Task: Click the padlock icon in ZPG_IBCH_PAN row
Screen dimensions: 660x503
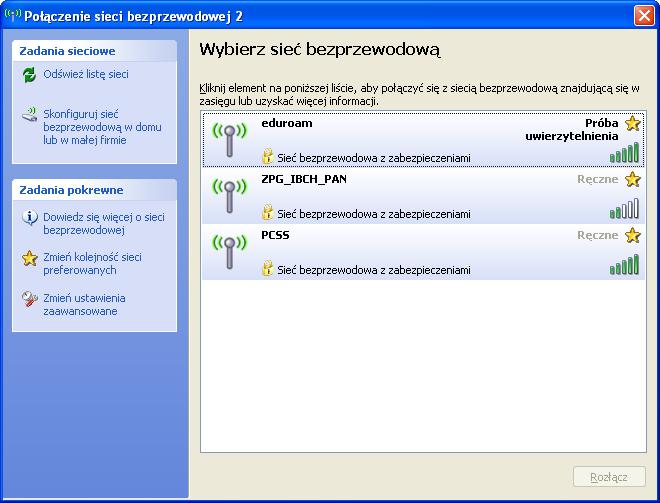Action: (267, 212)
